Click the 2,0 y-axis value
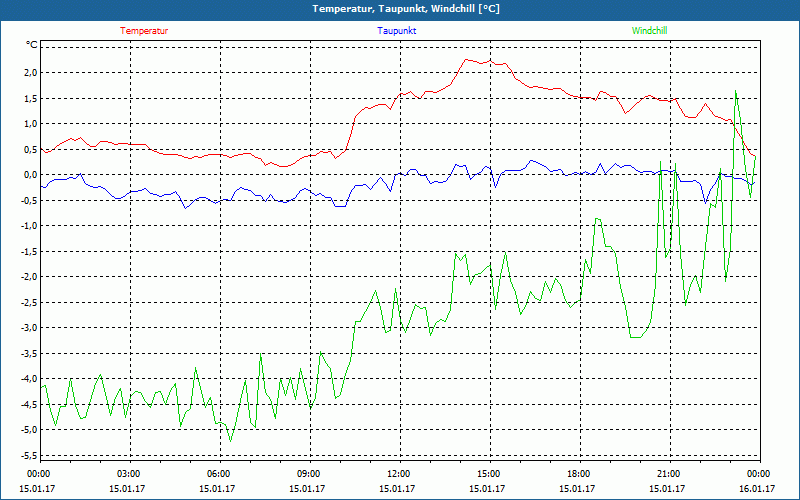This screenshot has height=500, width=800. tap(31, 72)
